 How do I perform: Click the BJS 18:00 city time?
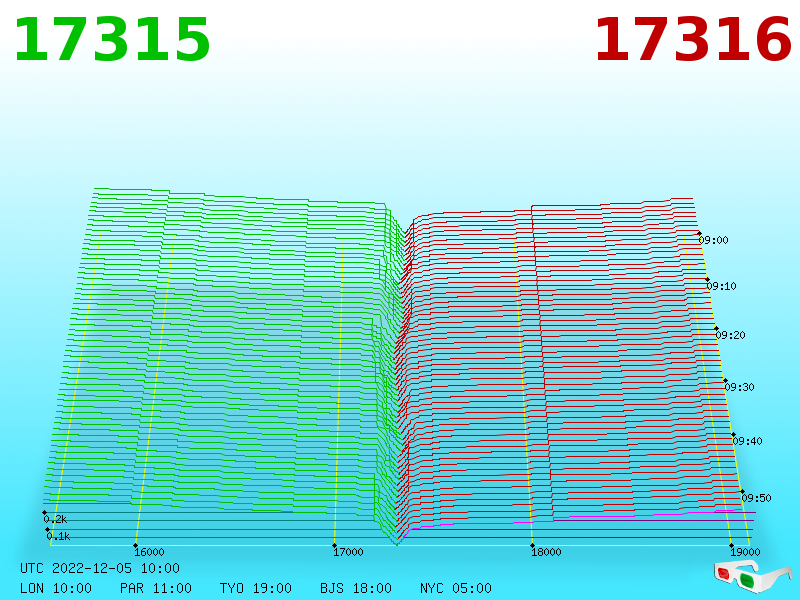[x=356, y=588]
